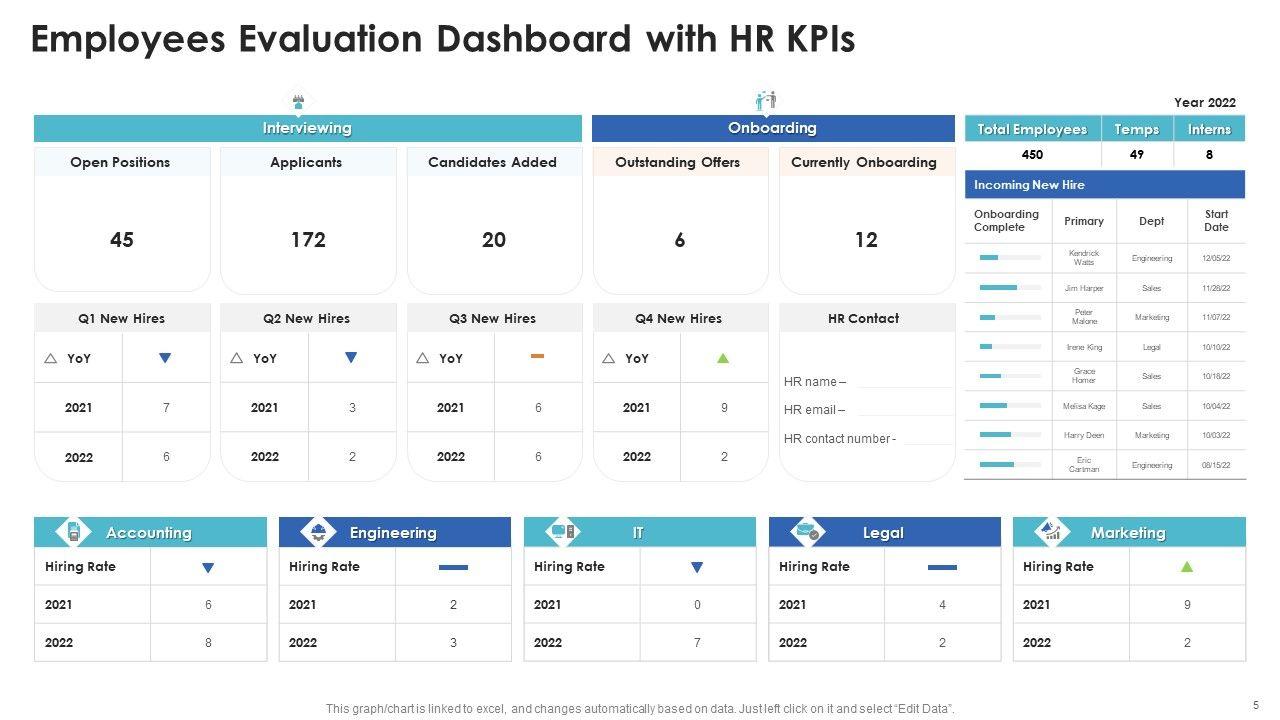Click the Temps count 49

pyautogui.click(x=1137, y=155)
